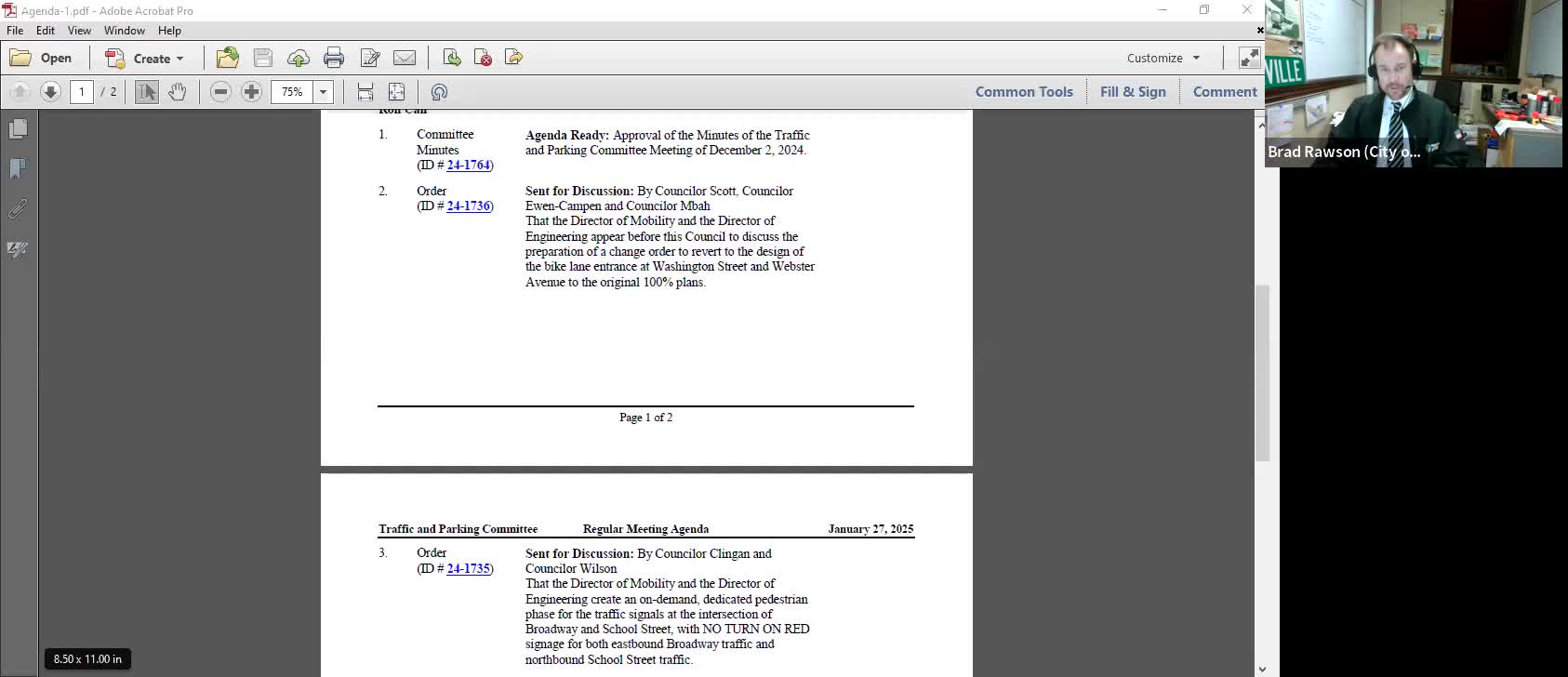Open the Comment pane
The width and height of the screenshot is (1568, 677).
click(x=1225, y=91)
